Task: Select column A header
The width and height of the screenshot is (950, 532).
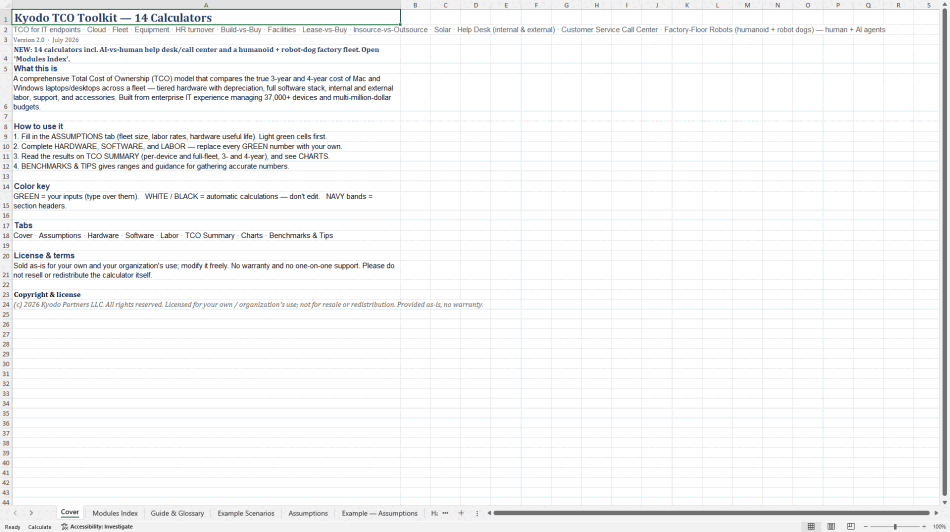Action: (206, 5)
